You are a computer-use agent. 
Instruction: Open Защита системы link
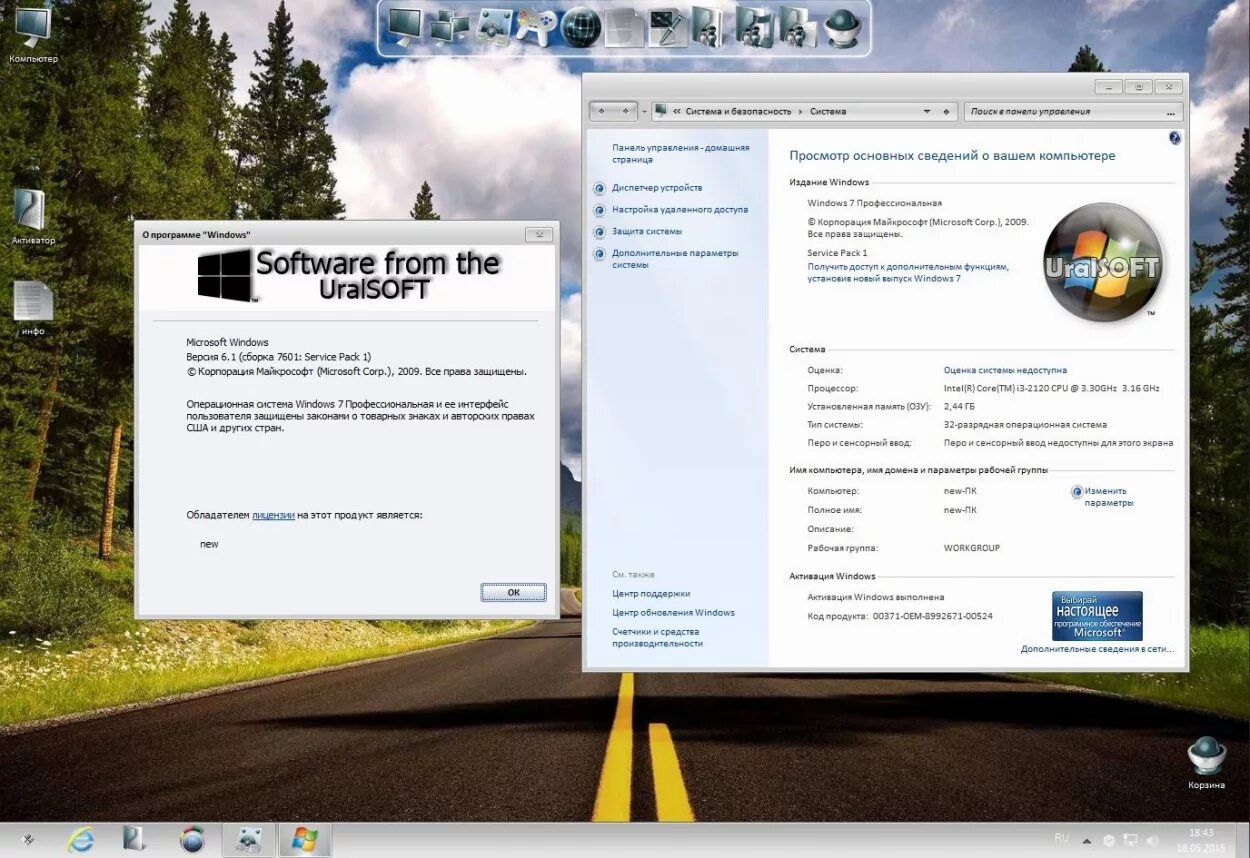coord(647,232)
